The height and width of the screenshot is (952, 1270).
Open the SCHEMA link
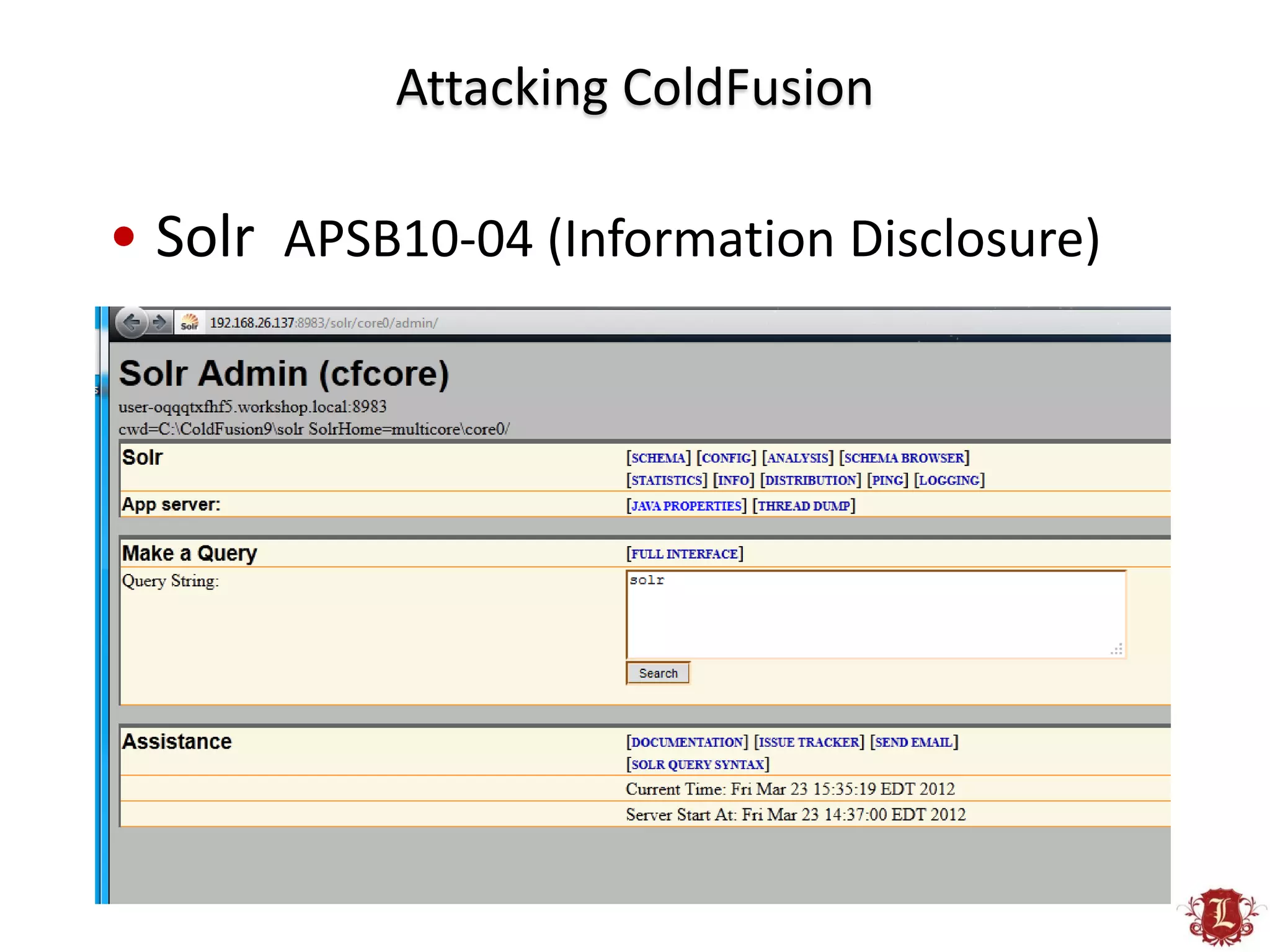point(658,458)
